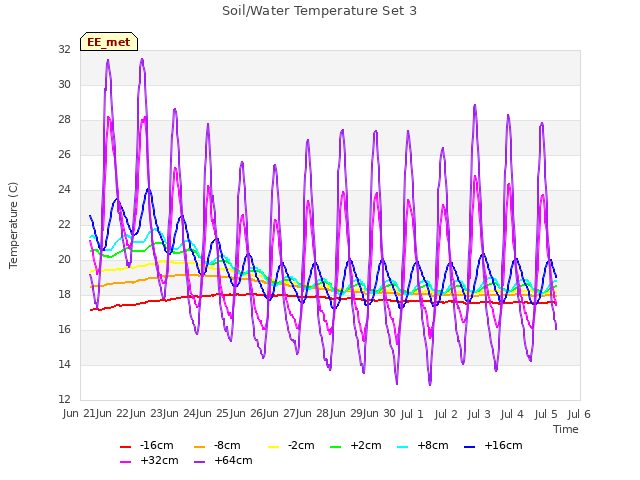Click the +16cm legend label
Viewport: 640px width, 480px height.
[x=503, y=445]
